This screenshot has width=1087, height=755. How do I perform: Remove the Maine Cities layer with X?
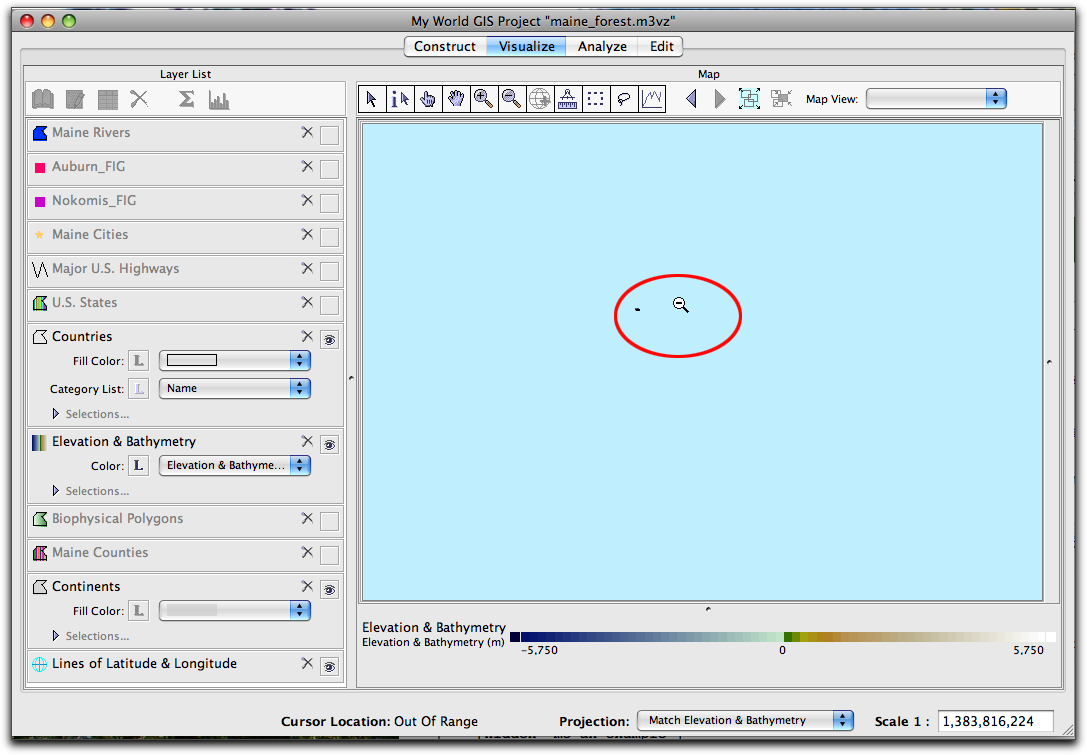pyautogui.click(x=307, y=235)
